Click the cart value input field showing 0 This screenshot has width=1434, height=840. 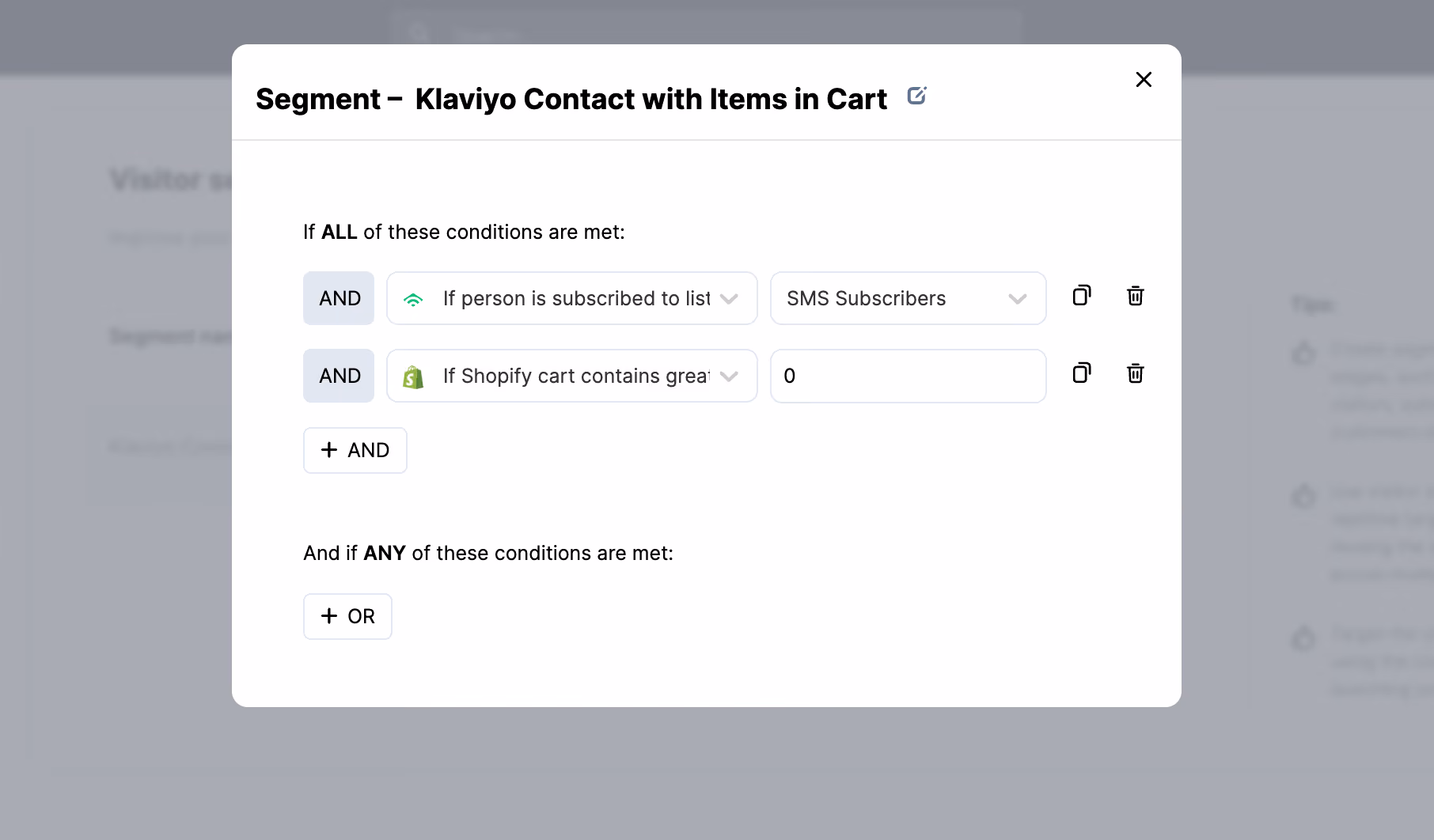(909, 376)
